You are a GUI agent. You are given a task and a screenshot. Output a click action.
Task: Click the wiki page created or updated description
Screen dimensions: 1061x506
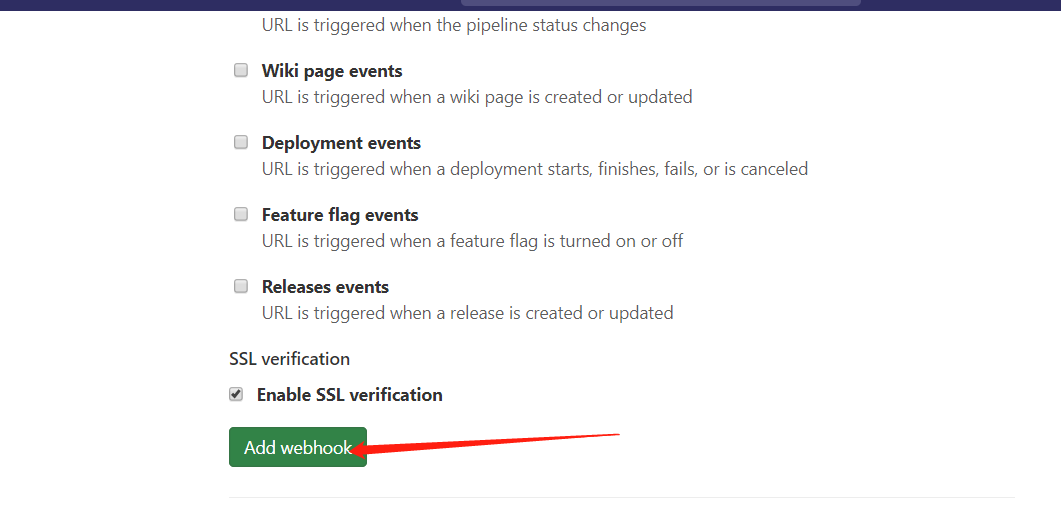coord(477,97)
